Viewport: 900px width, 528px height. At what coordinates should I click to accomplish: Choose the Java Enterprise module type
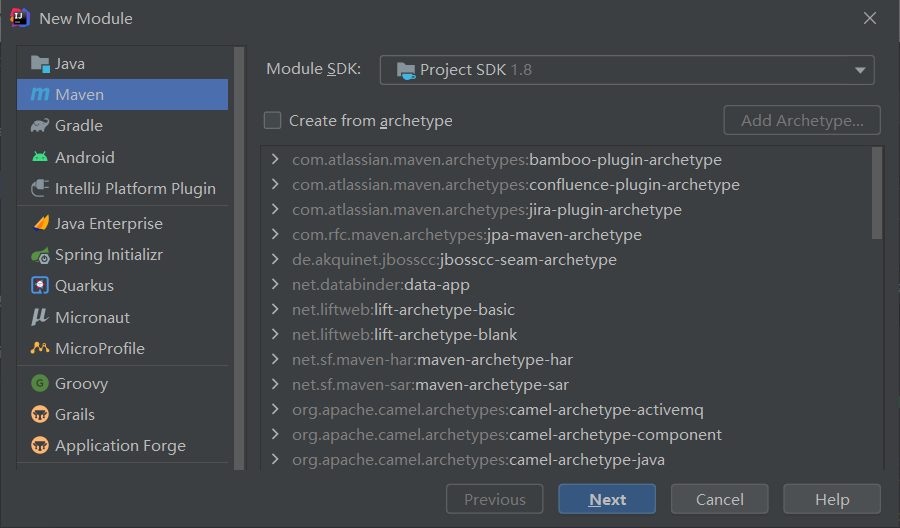[x=123, y=223]
